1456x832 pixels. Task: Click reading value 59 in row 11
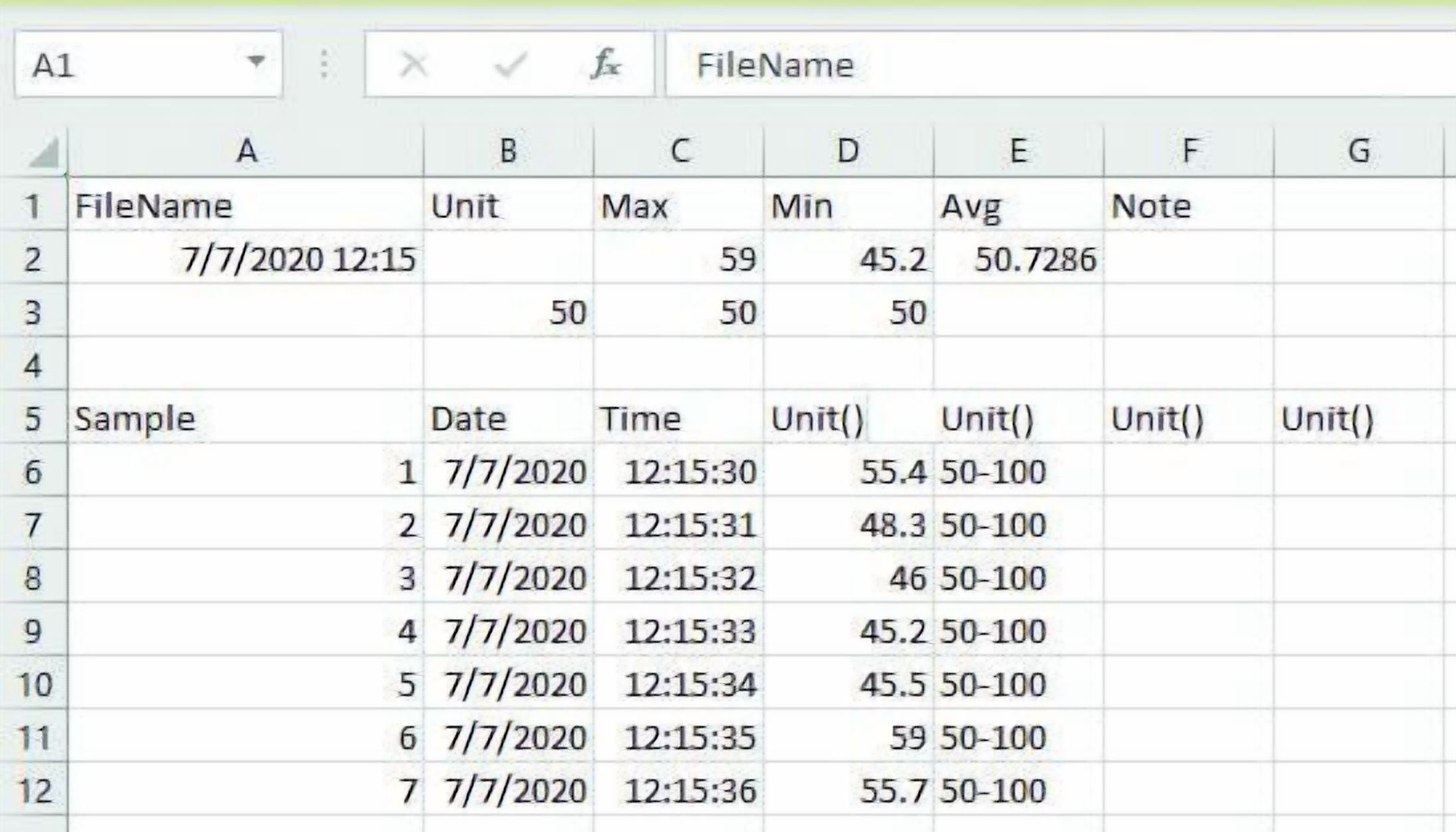(848, 736)
